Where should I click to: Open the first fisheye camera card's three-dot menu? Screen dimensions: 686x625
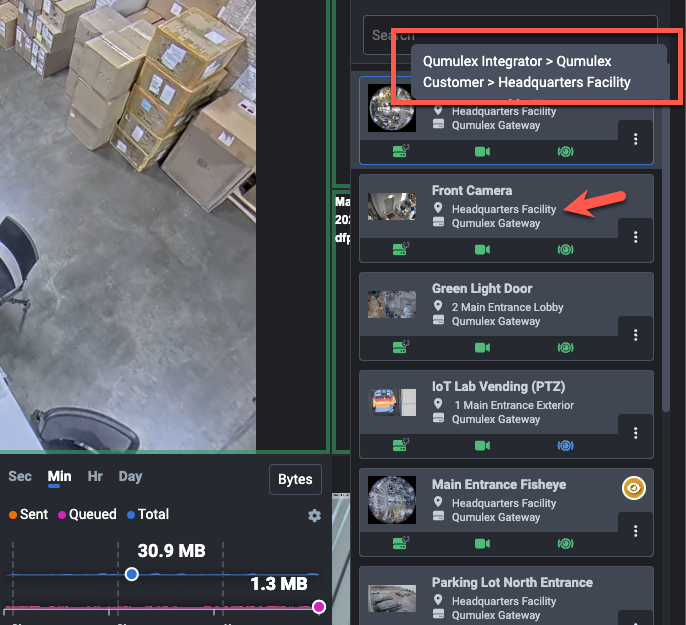(635, 139)
